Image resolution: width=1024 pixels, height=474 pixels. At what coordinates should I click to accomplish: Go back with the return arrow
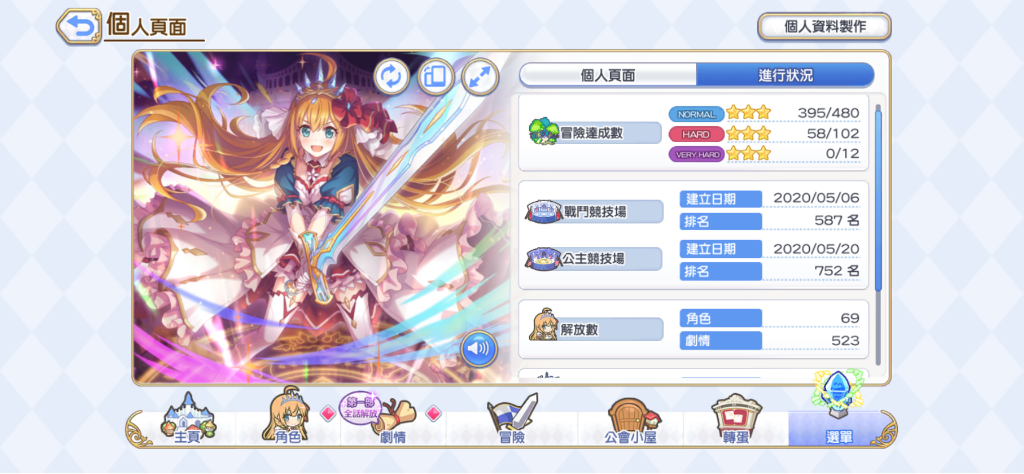78,26
